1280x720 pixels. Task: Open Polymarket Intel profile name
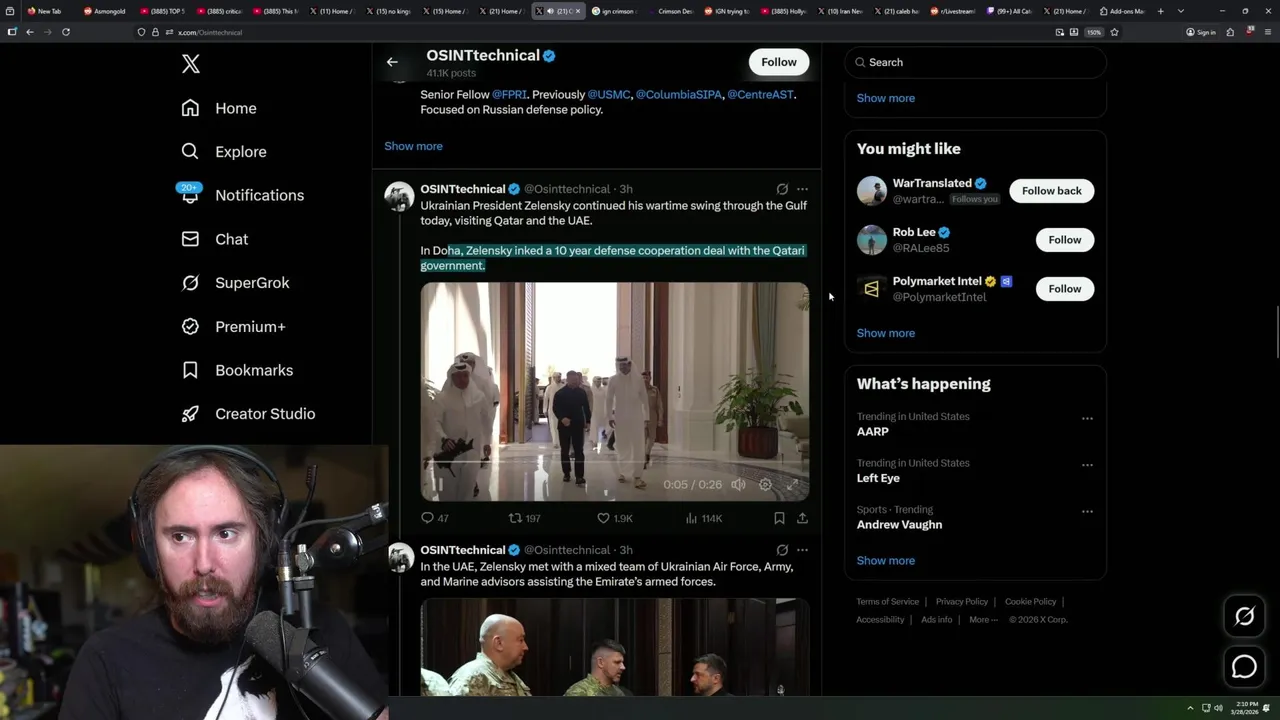(x=937, y=281)
